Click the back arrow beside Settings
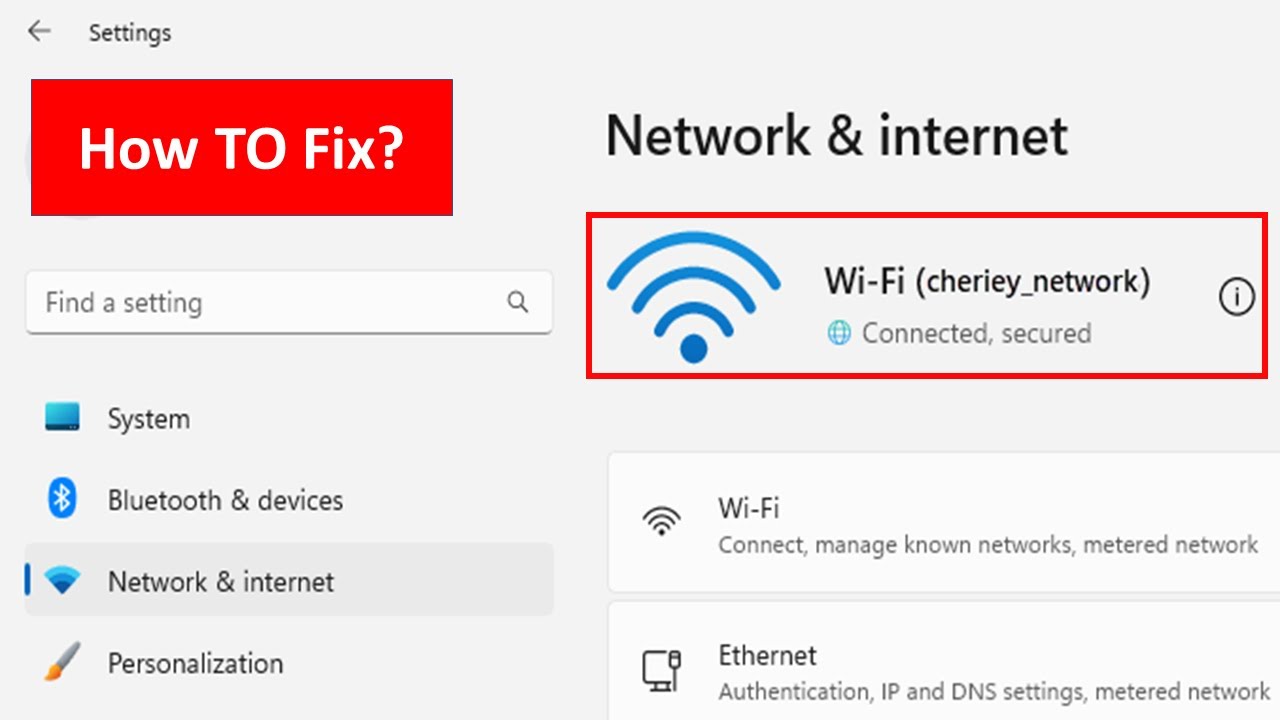 tap(39, 32)
